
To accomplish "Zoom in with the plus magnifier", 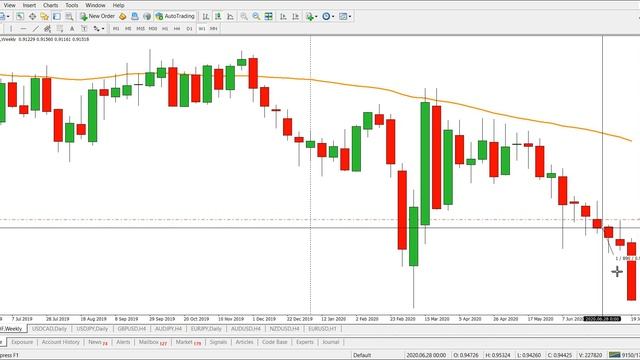I will pyautogui.click(x=244, y=16).
